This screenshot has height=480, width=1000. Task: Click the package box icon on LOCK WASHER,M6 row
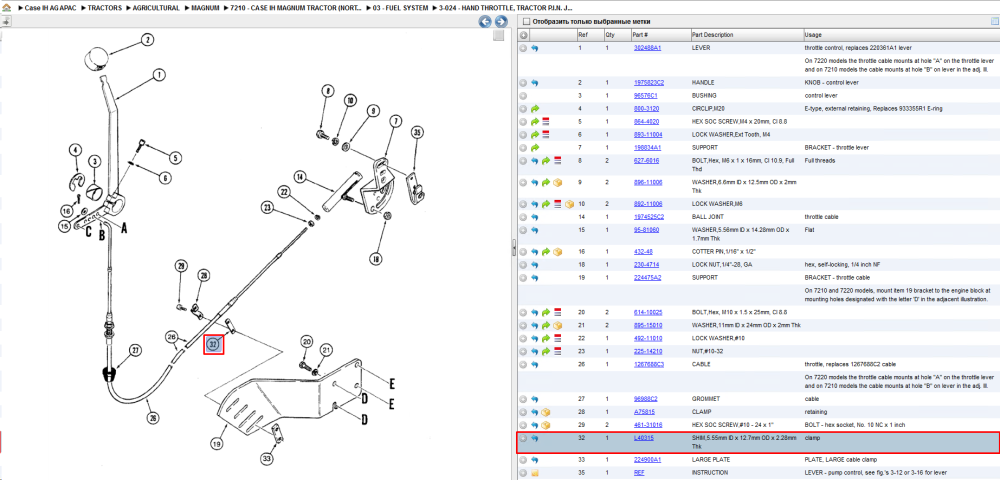[x=569, y=204]
